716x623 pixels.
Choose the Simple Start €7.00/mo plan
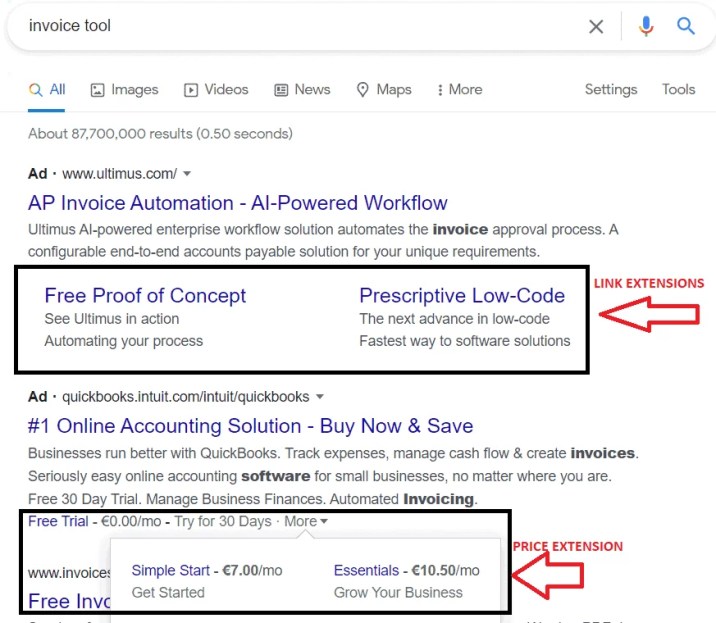[x=207, y=570]
